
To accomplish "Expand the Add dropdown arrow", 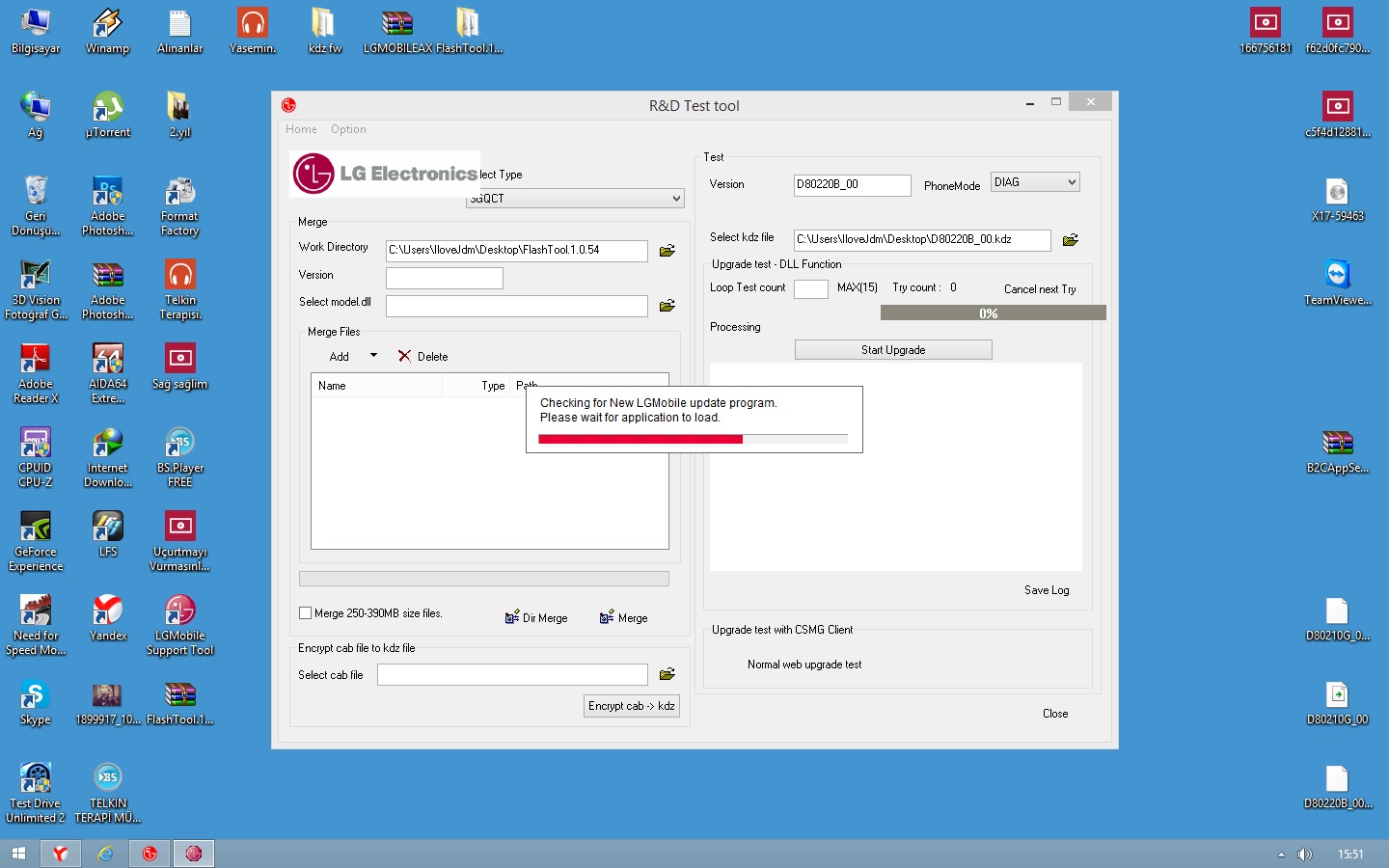I will 373,356.
